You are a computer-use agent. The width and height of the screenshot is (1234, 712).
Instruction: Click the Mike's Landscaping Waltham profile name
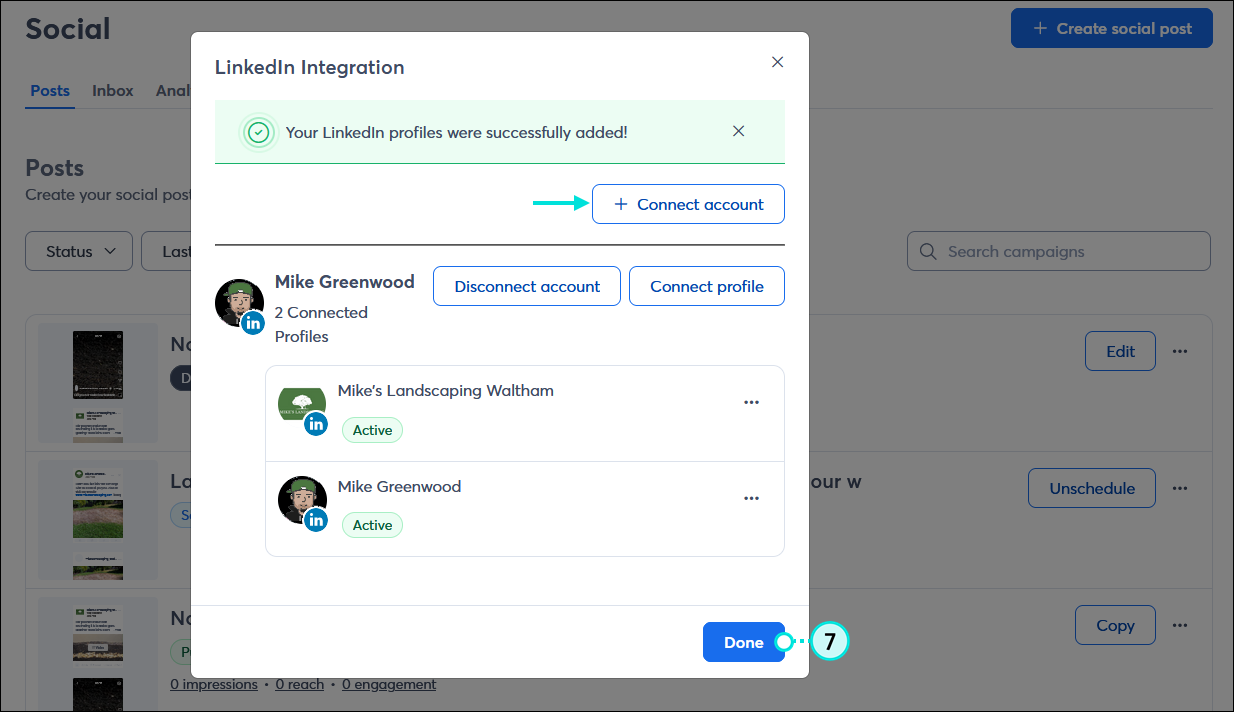446,391
